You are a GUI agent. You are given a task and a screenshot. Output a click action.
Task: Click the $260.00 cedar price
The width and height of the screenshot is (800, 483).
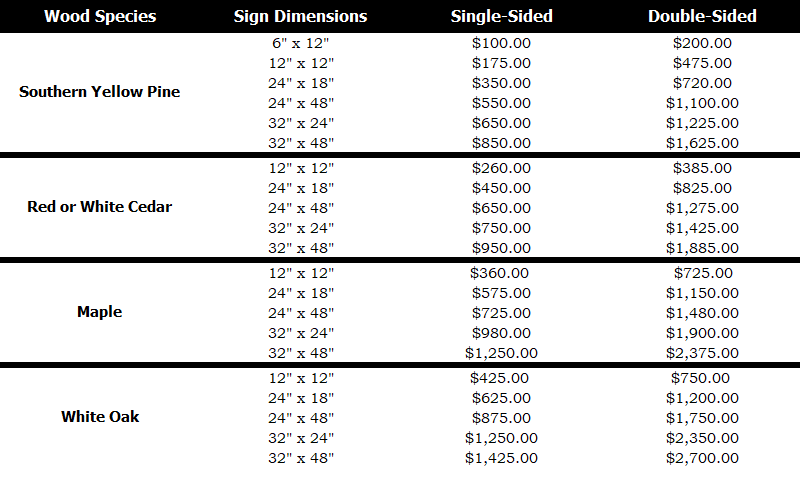[x=501, y=168]
